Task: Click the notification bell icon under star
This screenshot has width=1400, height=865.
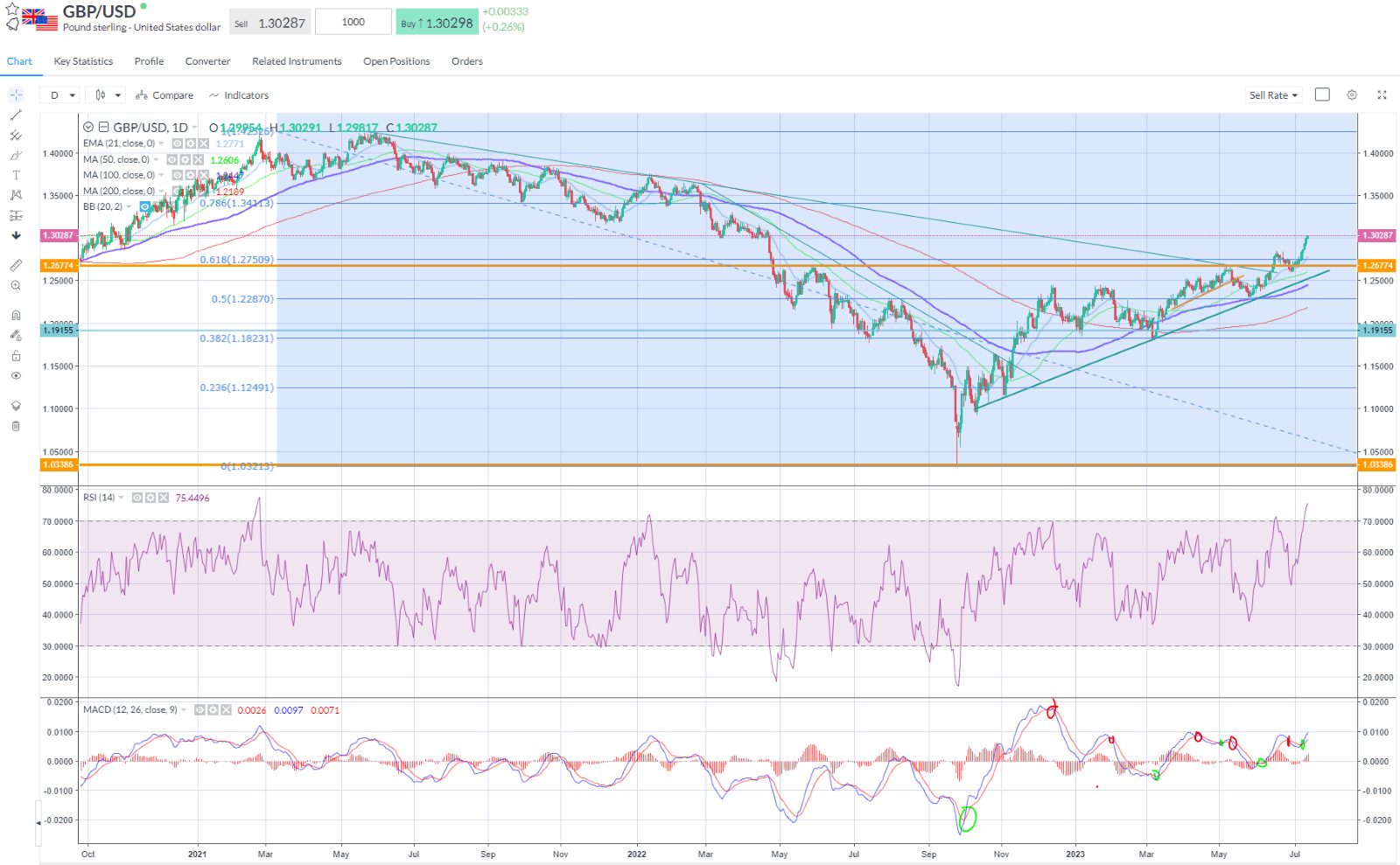Action: coord(12,24)
